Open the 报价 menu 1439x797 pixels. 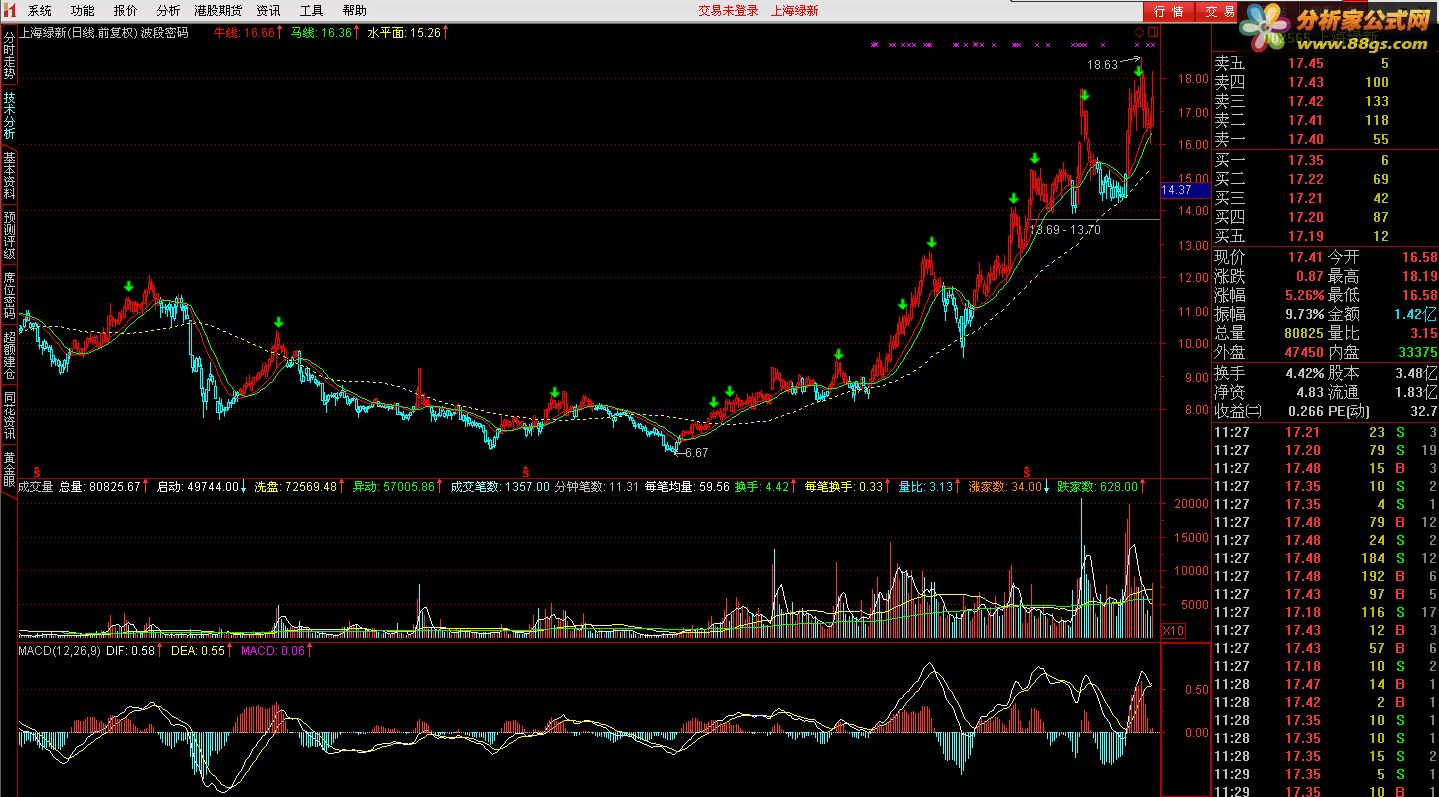click(x=126, y=11)
